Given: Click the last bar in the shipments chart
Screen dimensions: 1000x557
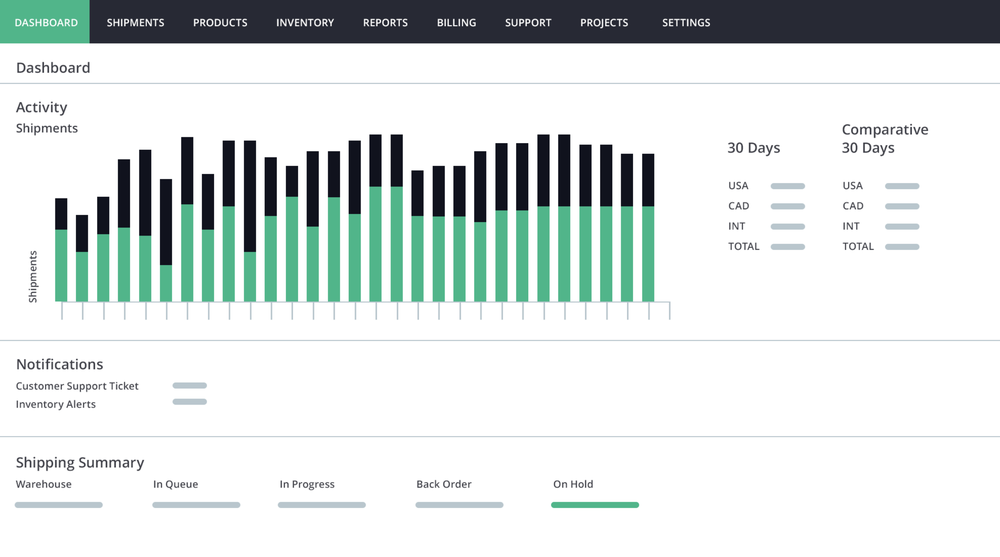Looking at the screenshot, I should (648, 228).
